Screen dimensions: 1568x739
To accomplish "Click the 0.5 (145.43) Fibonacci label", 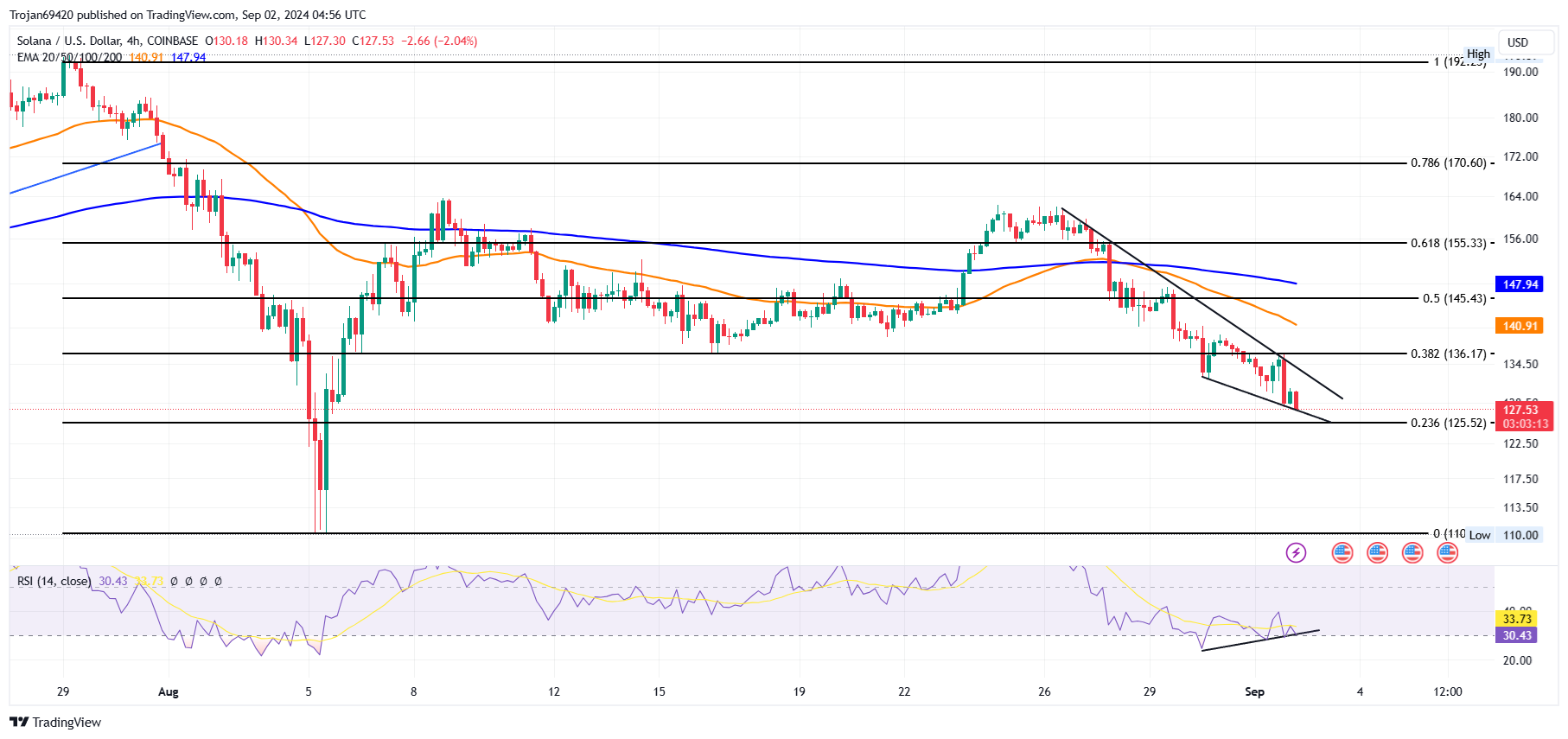I will [1455, 298].
